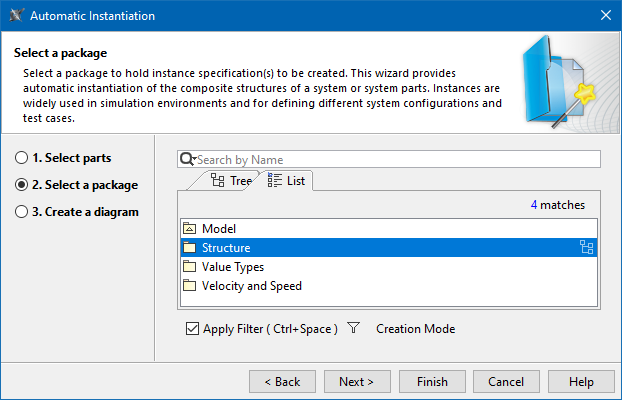Screen dimensions: 622x400
Task: Select the '1. Select parts' step
Action: [21, 158]
